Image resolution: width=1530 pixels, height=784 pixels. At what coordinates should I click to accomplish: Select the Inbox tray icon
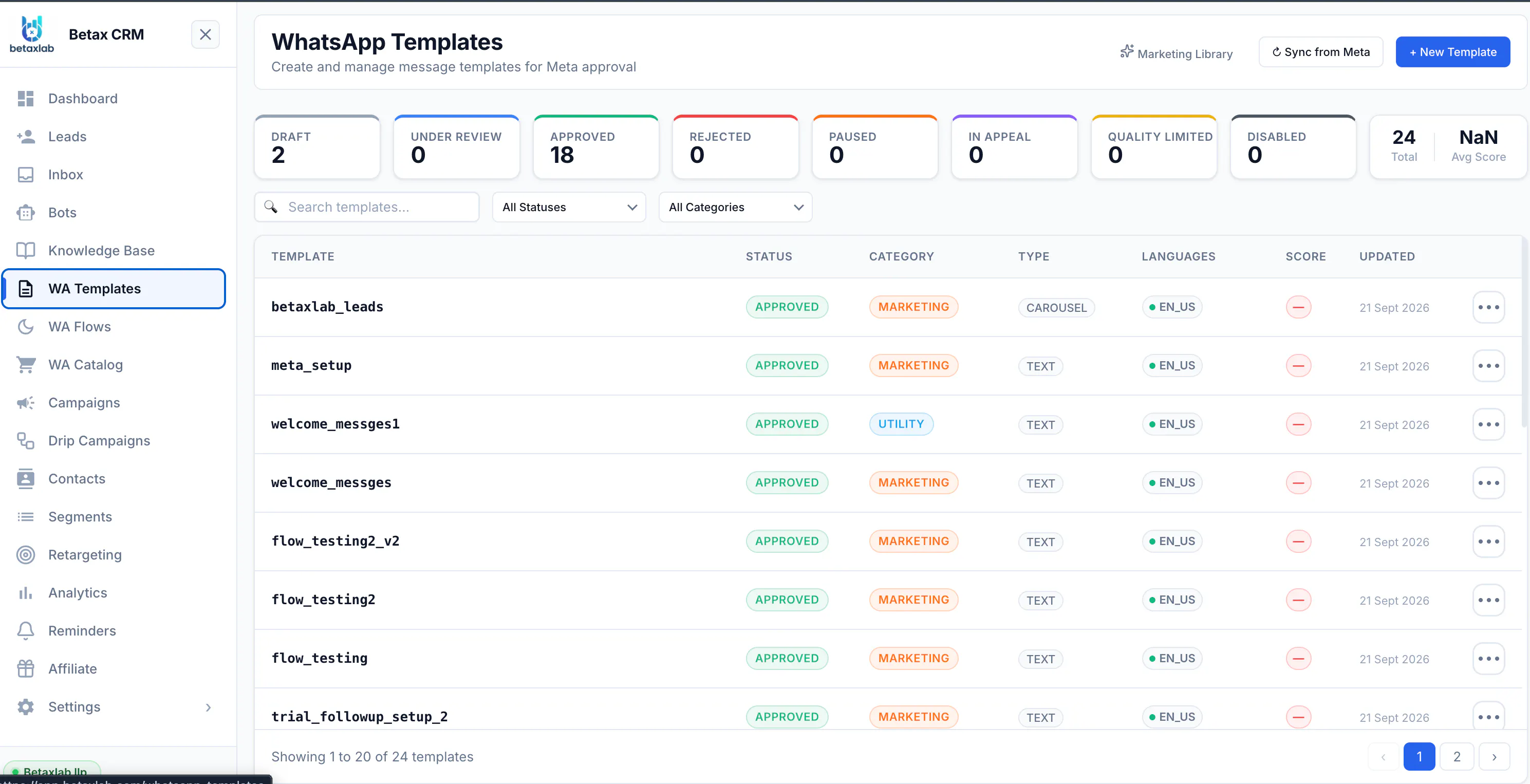[x=26, y=175]
